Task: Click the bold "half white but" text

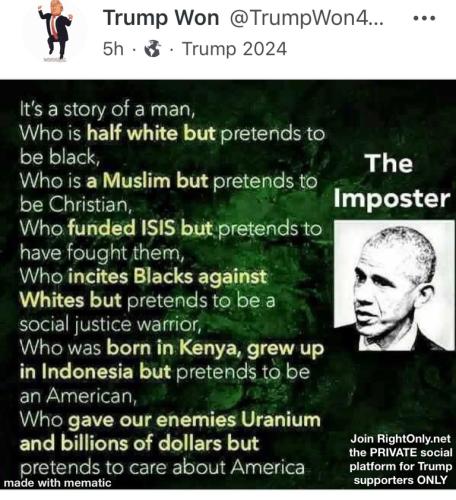Action: [151, 133]
